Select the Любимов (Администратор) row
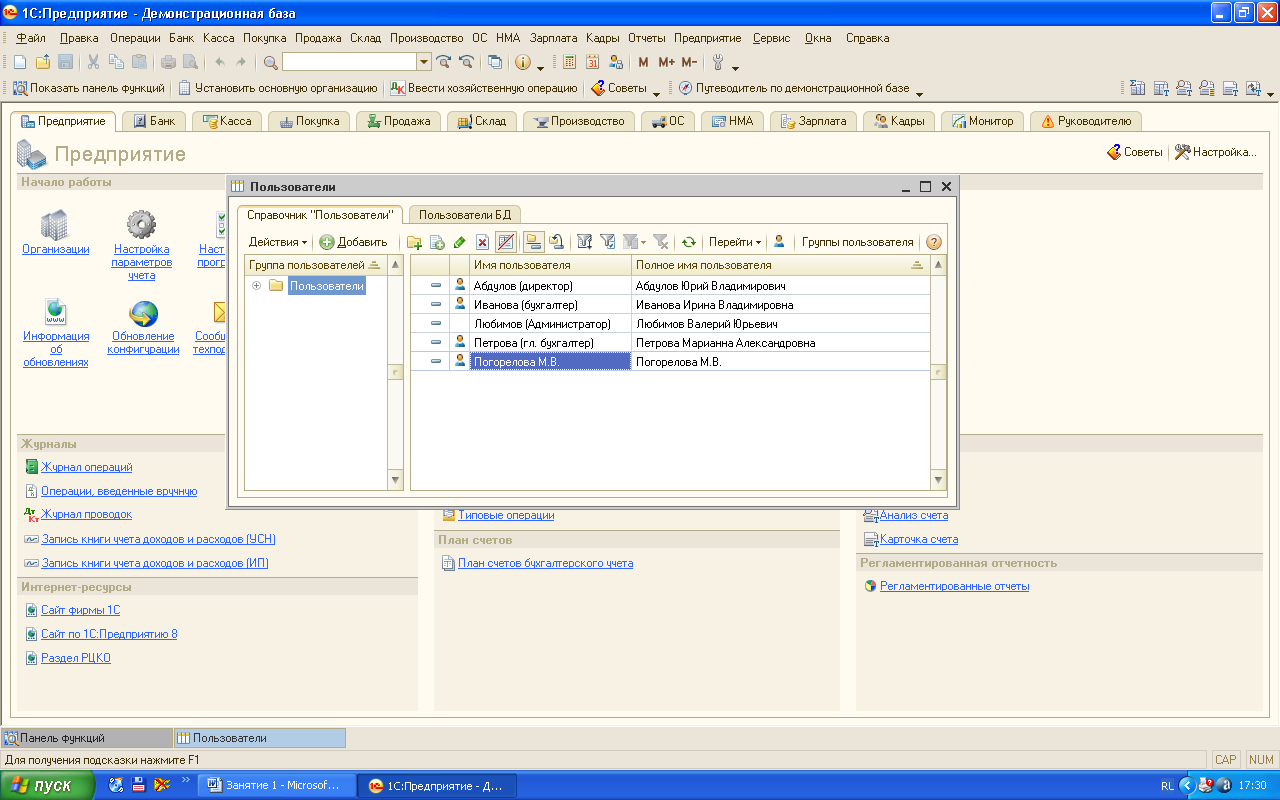1280x800 pixels. point(670,324)
